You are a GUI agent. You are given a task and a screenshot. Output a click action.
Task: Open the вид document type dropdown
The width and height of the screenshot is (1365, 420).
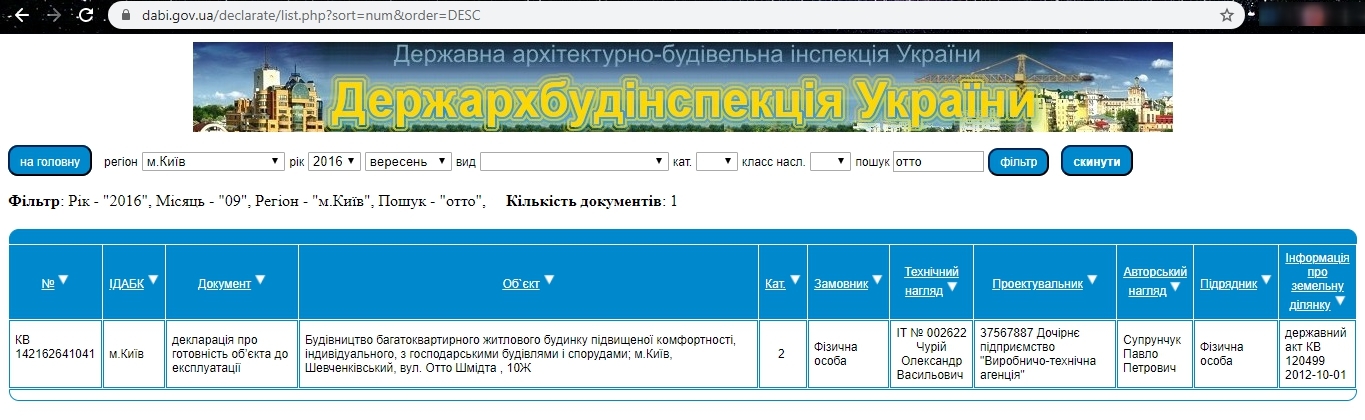click(574, 161)
